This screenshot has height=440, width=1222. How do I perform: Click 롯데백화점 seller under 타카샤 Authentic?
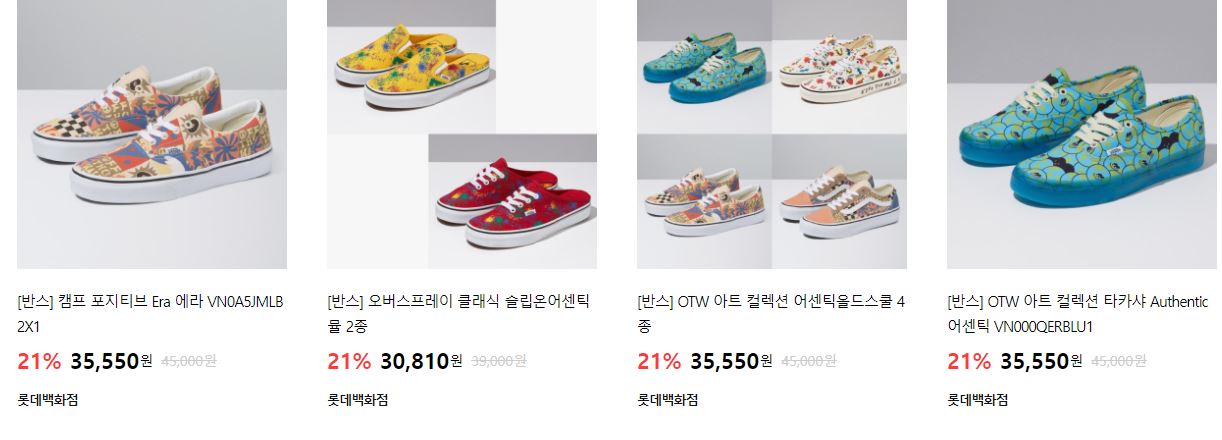(978, 400)
